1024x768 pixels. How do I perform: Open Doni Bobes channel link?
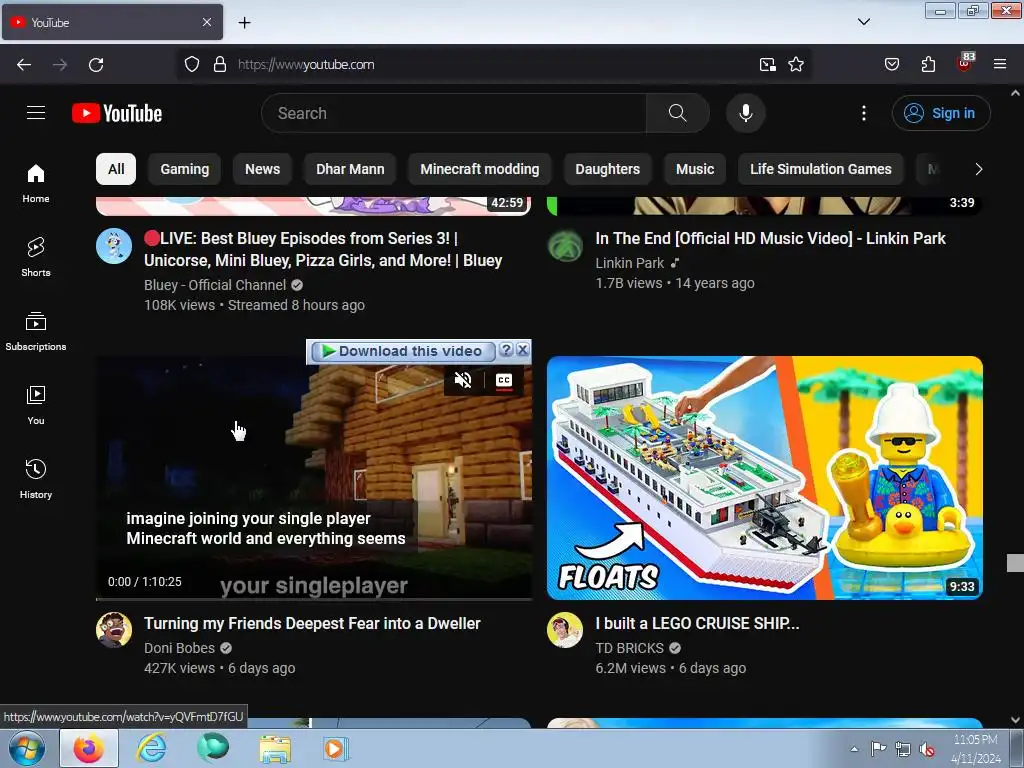(179, 648)
